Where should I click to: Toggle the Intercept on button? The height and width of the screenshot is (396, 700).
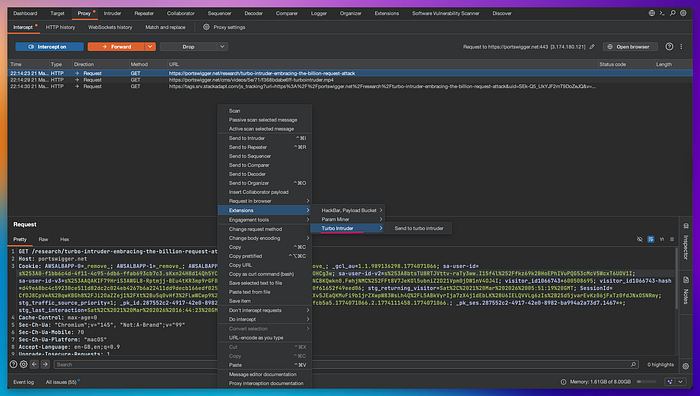coord(50,46)
